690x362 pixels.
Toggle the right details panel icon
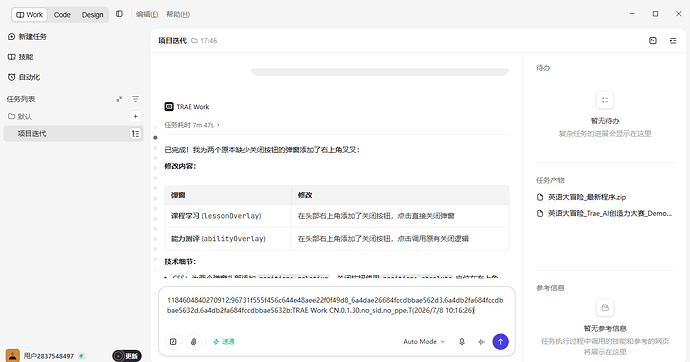(673, 40)
